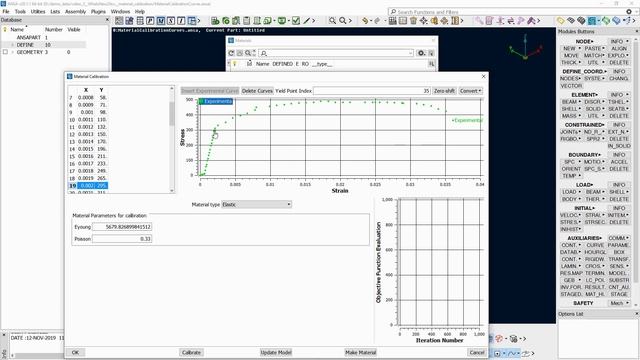The width and height of the screenshot is (640, 360).
Task: Click the blue cube view icon
Action: pos(616,20)
